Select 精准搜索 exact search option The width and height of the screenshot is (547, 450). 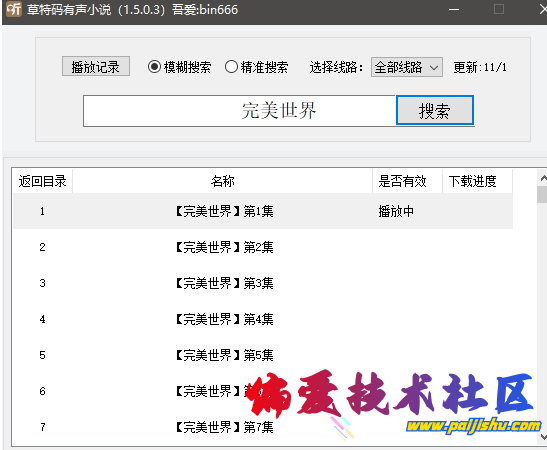256,67
